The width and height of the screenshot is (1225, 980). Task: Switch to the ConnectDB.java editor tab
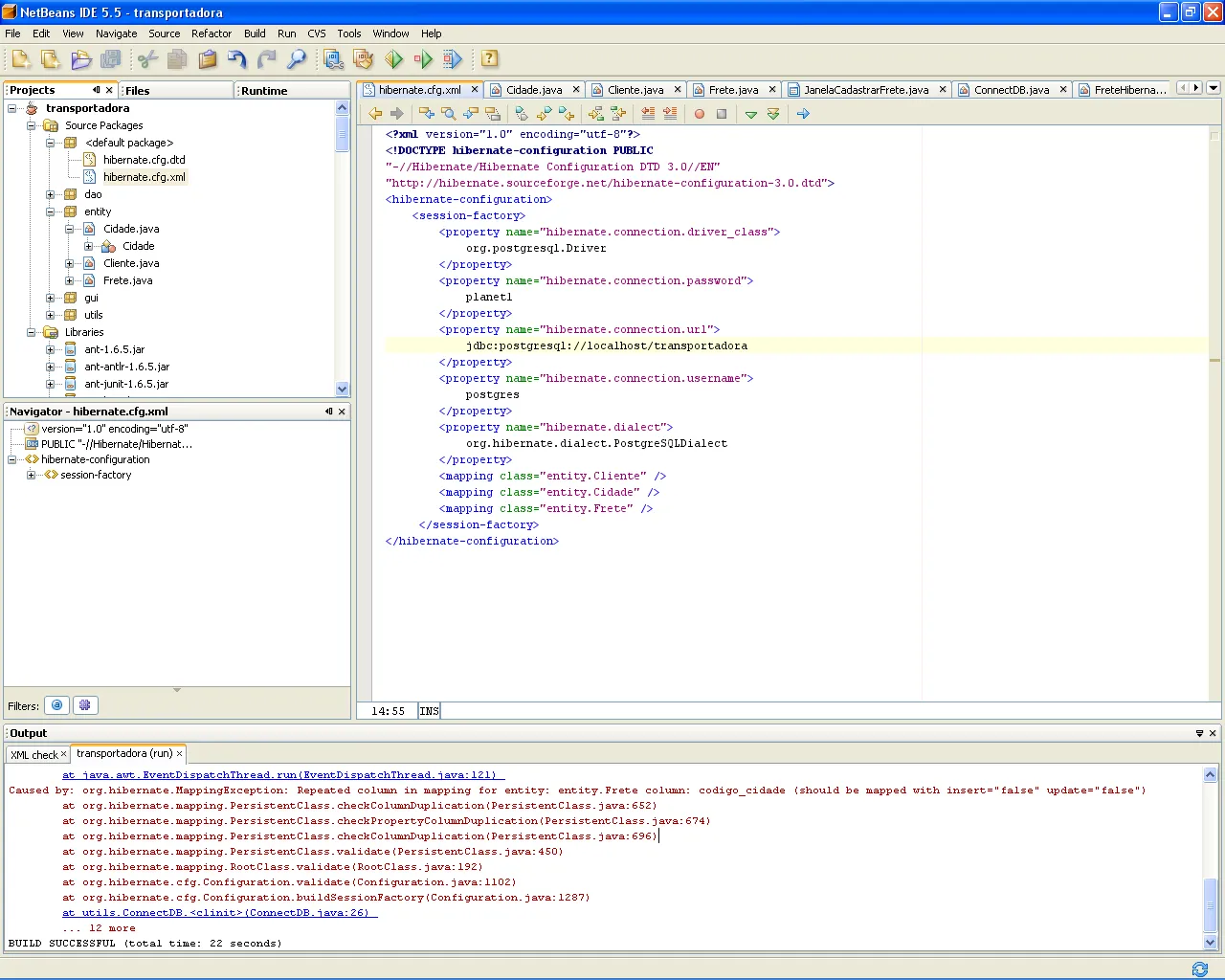[x=1011, y=90]
